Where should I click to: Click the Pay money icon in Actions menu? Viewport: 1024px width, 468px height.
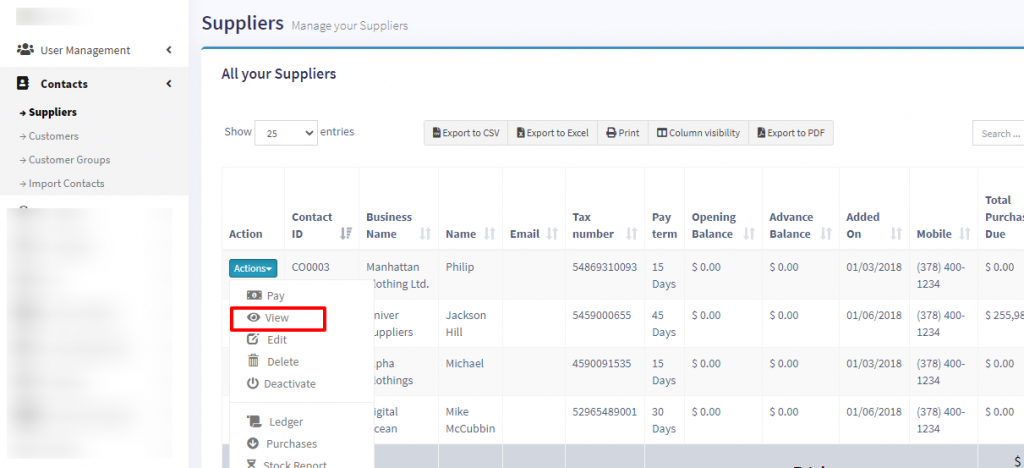coord(254,296)
